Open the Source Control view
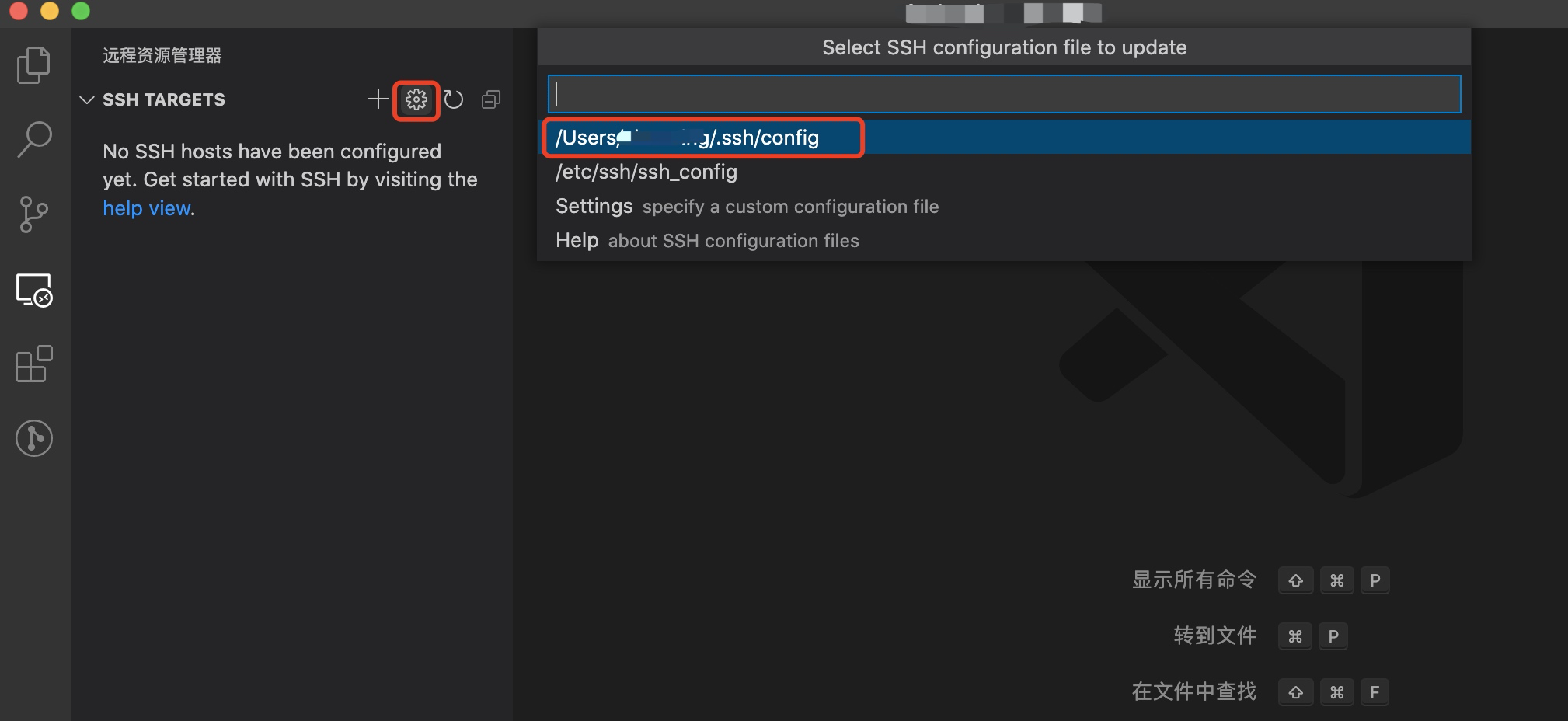 click(34, 214)
